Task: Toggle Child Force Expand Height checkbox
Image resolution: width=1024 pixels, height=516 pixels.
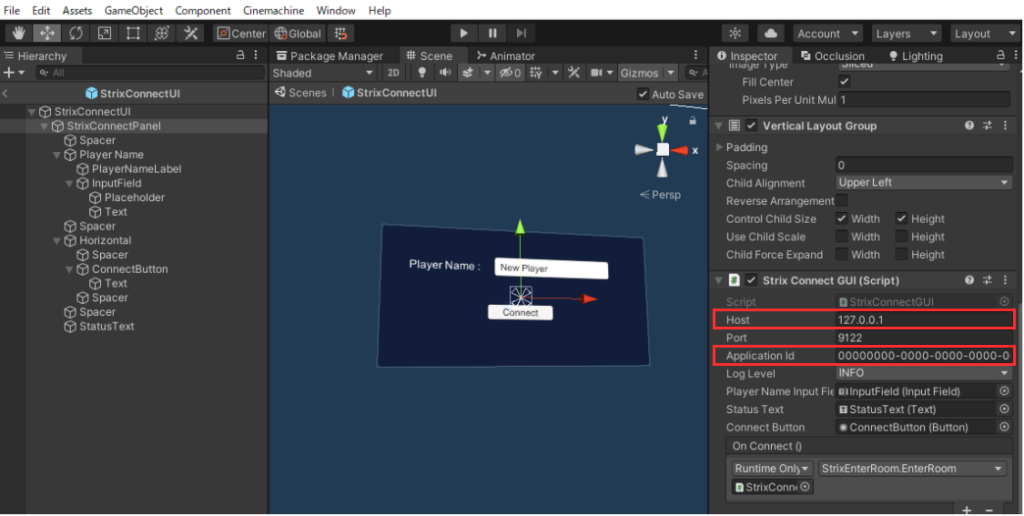Action: click(901, 254)
